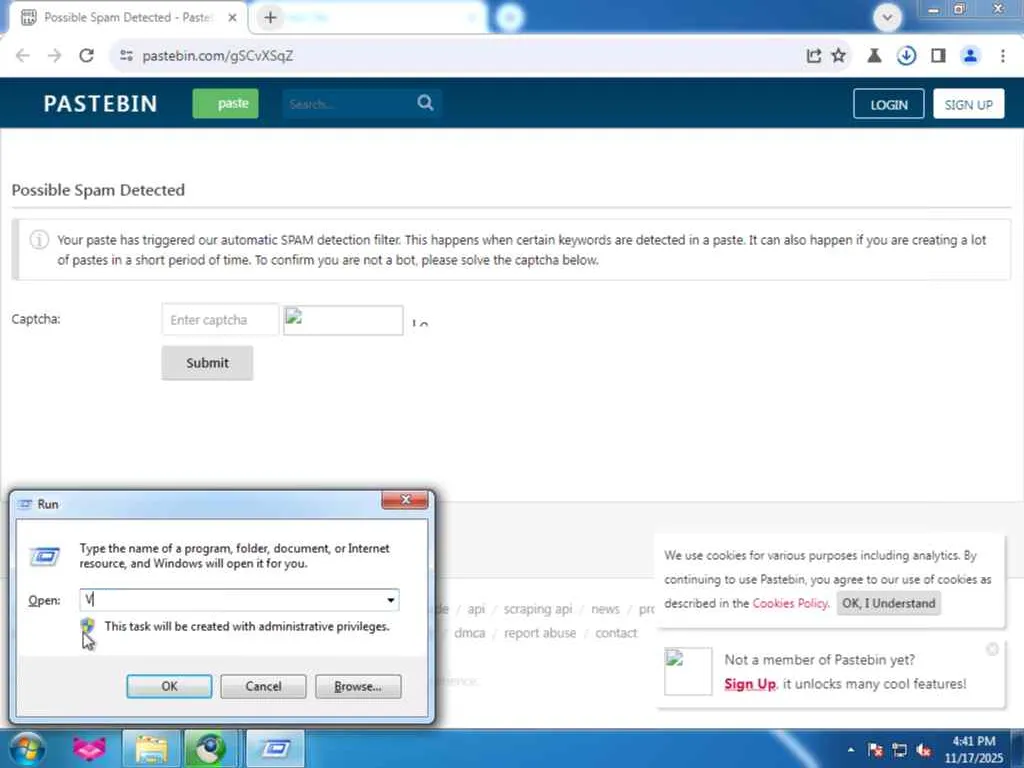Image resolution: width=1024 pixels, height=768 pixels.
Task: Open the network tray icon
Action: click(x=900, y=750)
